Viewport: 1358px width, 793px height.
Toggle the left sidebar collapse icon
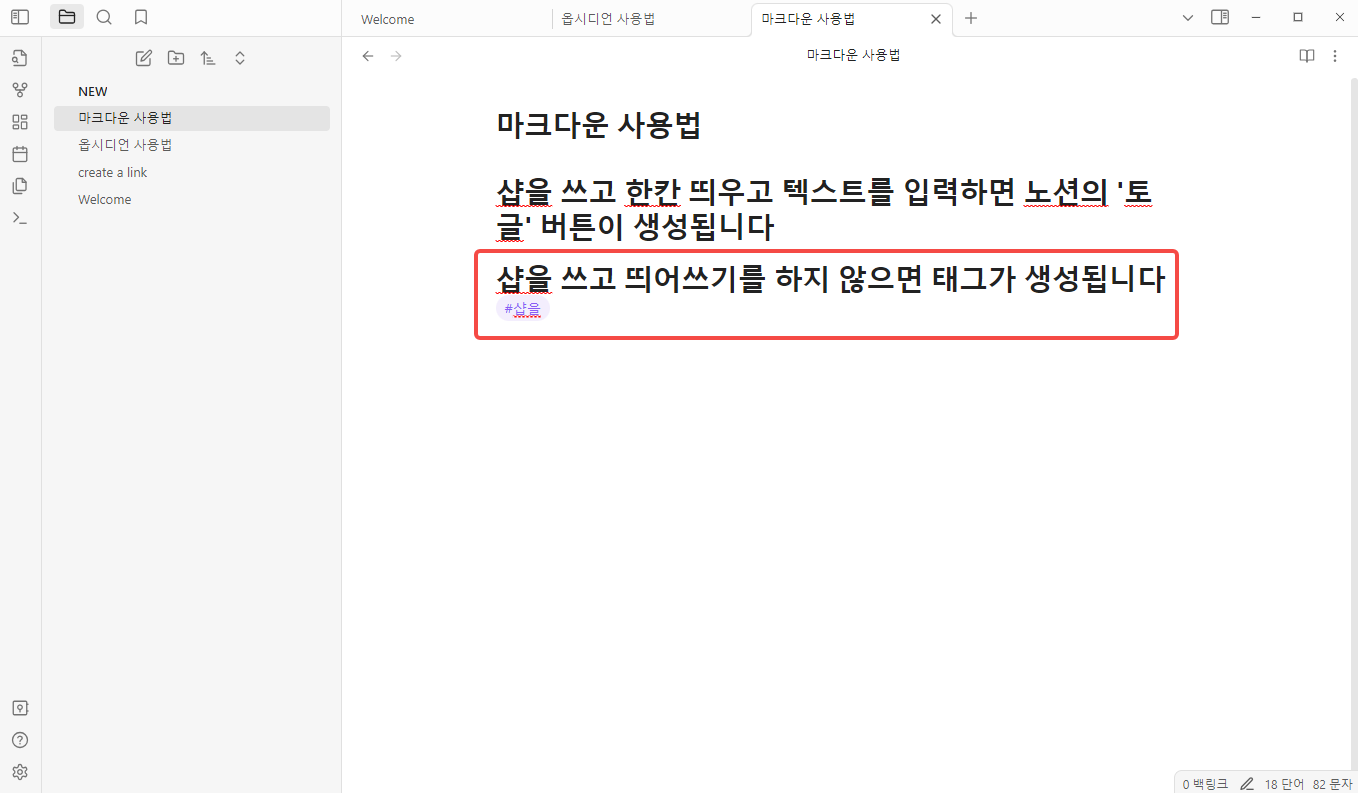click(x=20, y=17)
